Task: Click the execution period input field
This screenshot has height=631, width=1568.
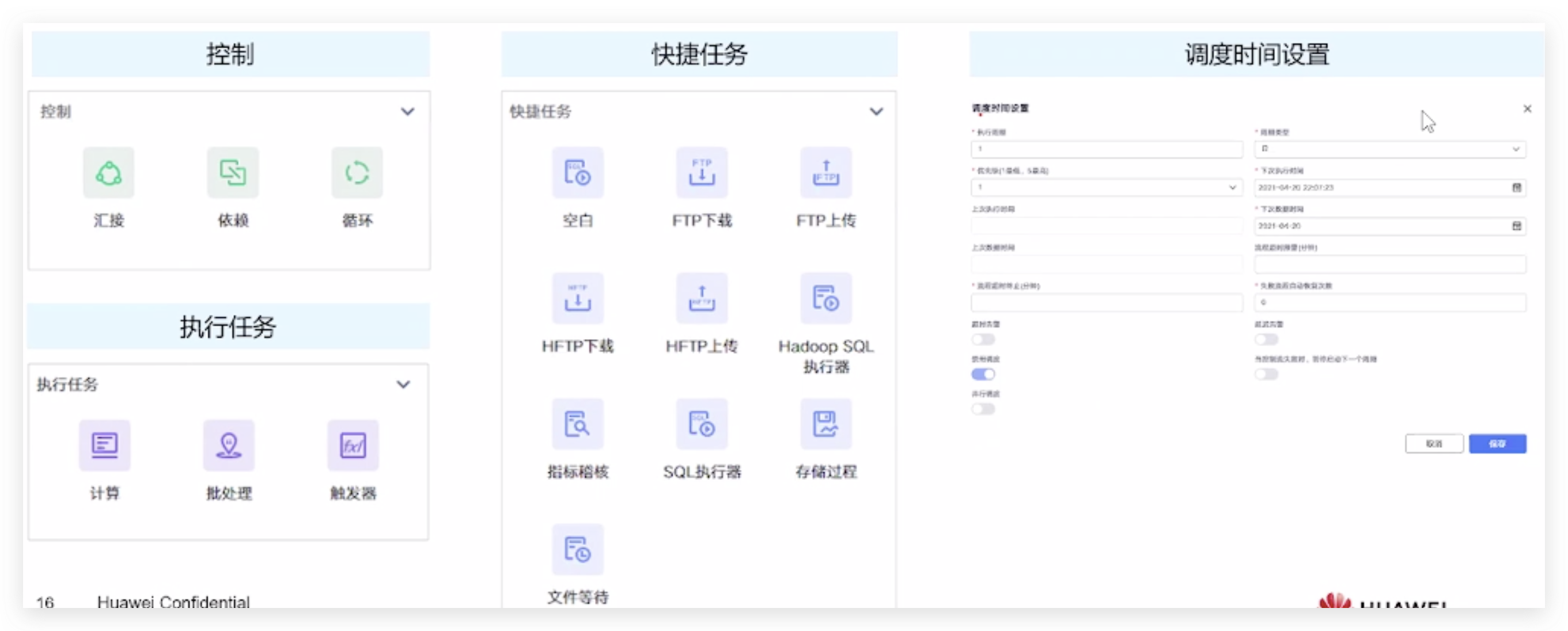Action: (1106, 149)
